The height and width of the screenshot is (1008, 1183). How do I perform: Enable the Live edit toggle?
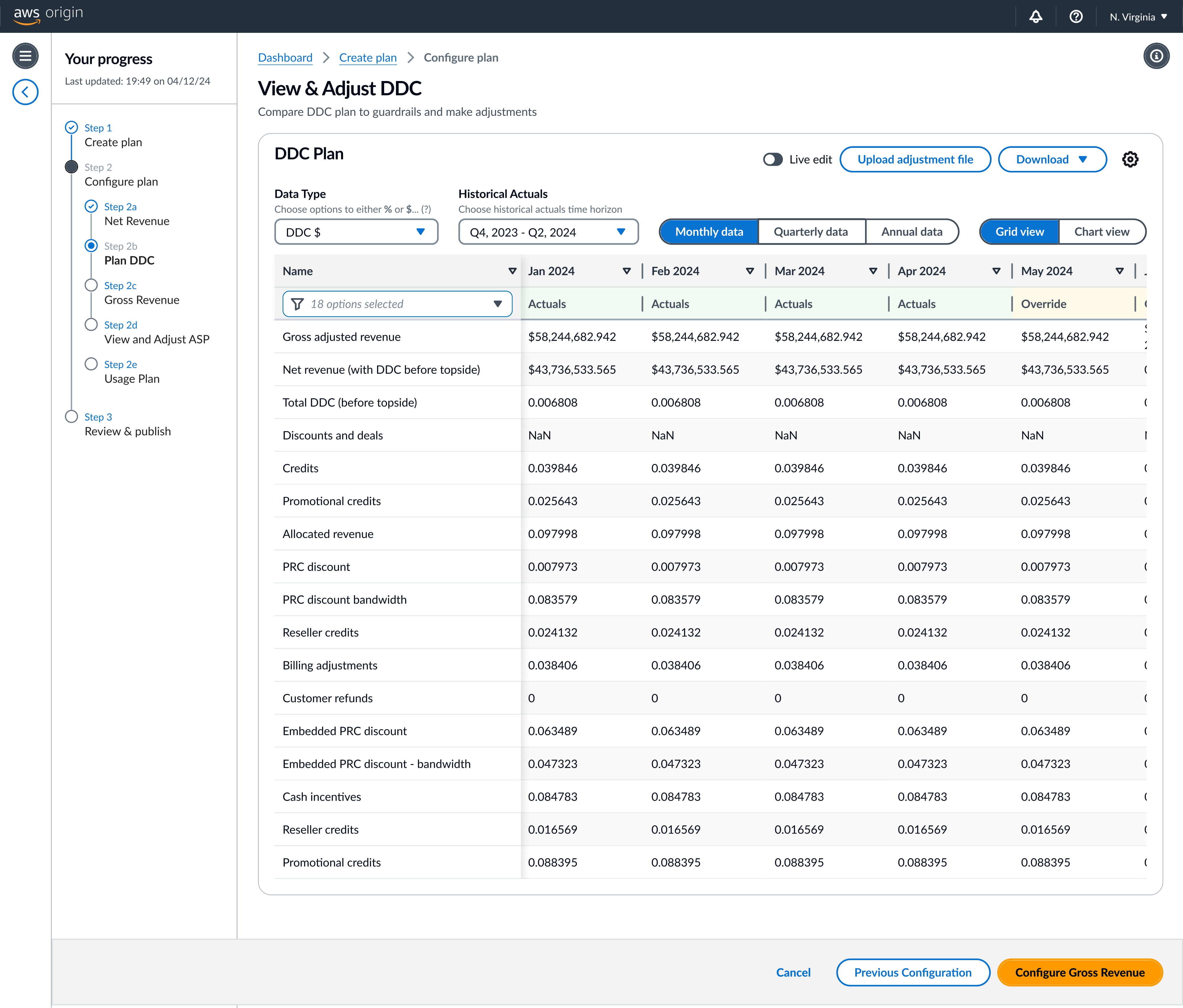tap(772, 159)
